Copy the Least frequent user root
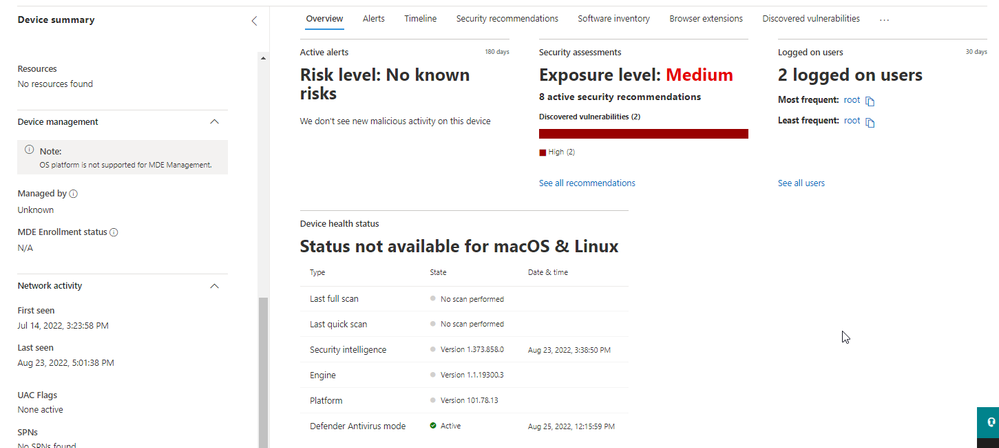Viewport: 999px width, 448px height. coord(870,122)
